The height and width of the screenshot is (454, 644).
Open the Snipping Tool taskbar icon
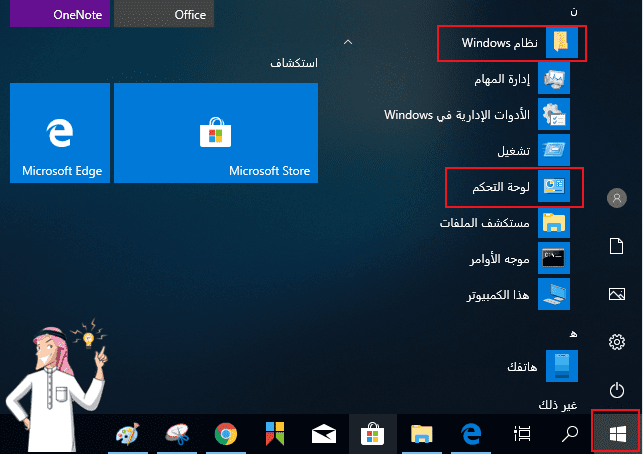(x=177, y=434)
